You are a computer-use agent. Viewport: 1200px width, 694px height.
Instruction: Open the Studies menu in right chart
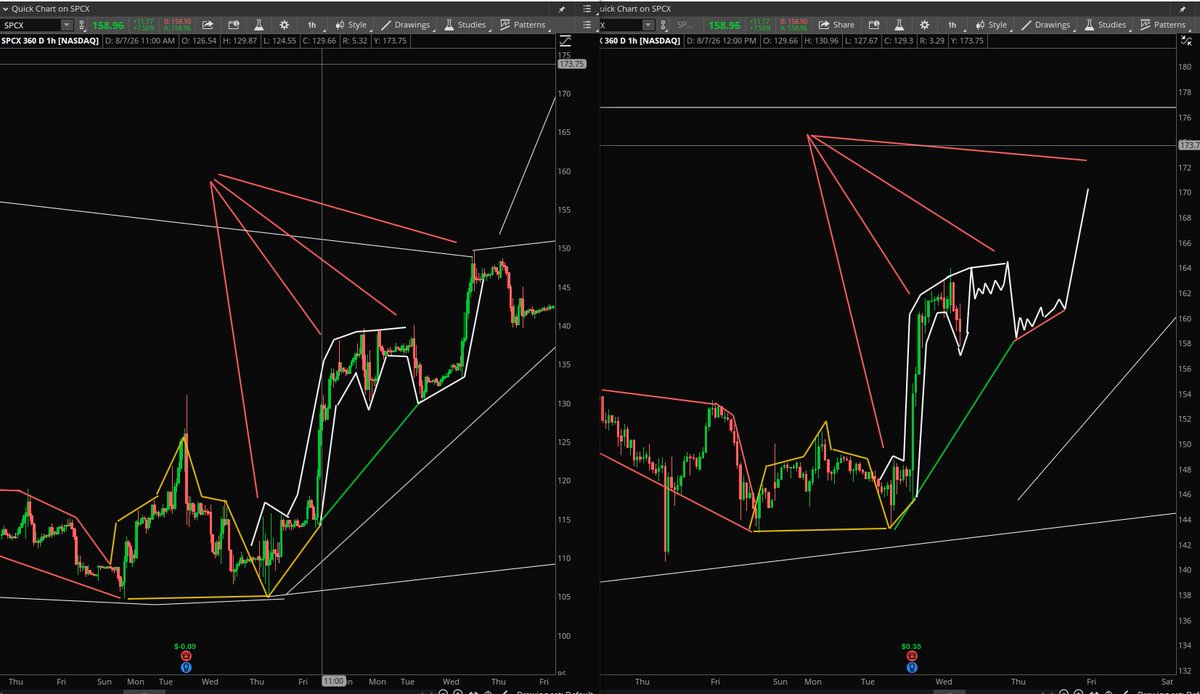pyautogui.click(x=1106, y=24)
